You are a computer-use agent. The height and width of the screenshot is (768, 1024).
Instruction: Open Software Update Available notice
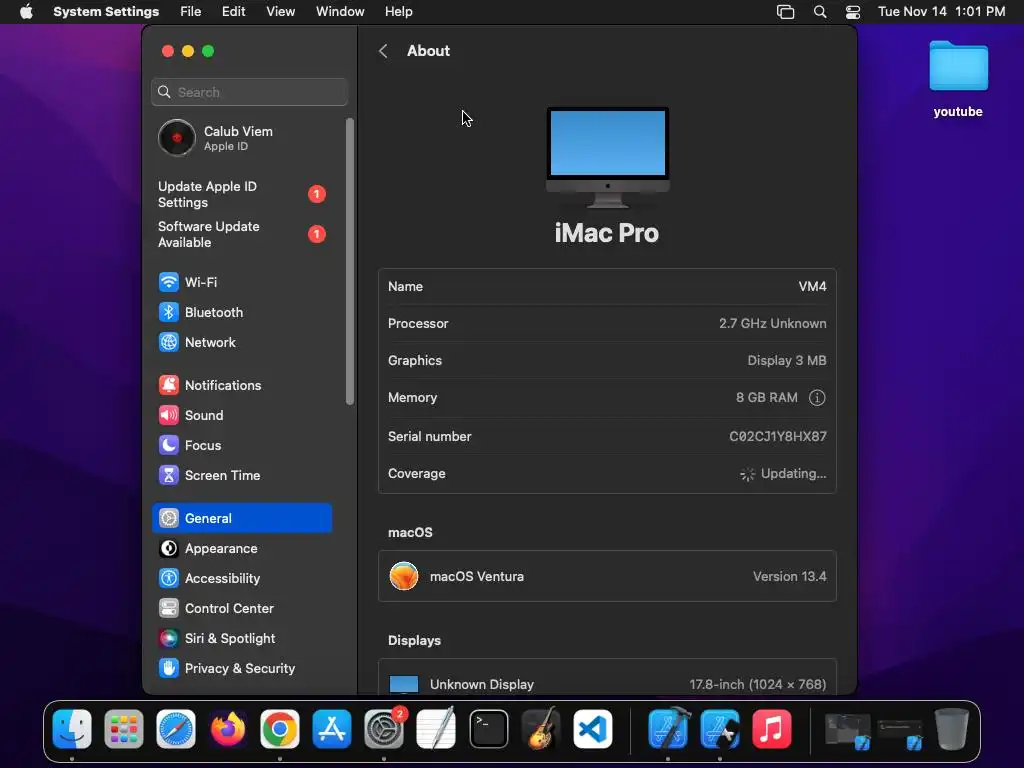[242, 234]
